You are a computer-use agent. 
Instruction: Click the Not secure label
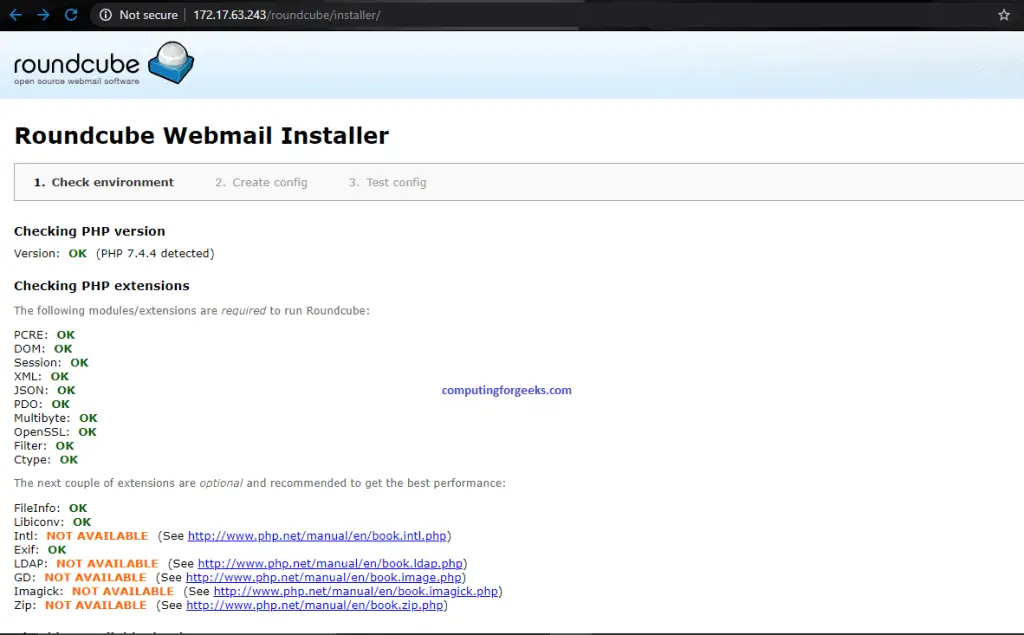(148, 14)
